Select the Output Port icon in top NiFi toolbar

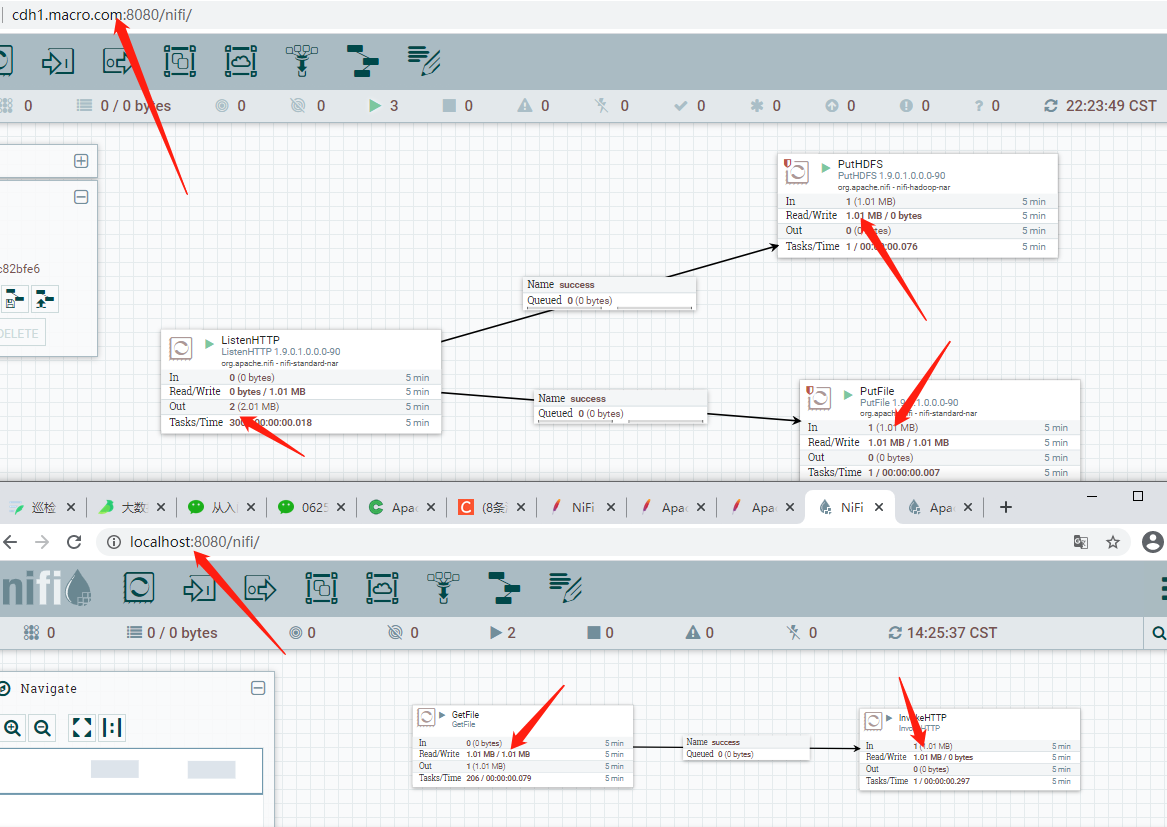click(118, 61)
